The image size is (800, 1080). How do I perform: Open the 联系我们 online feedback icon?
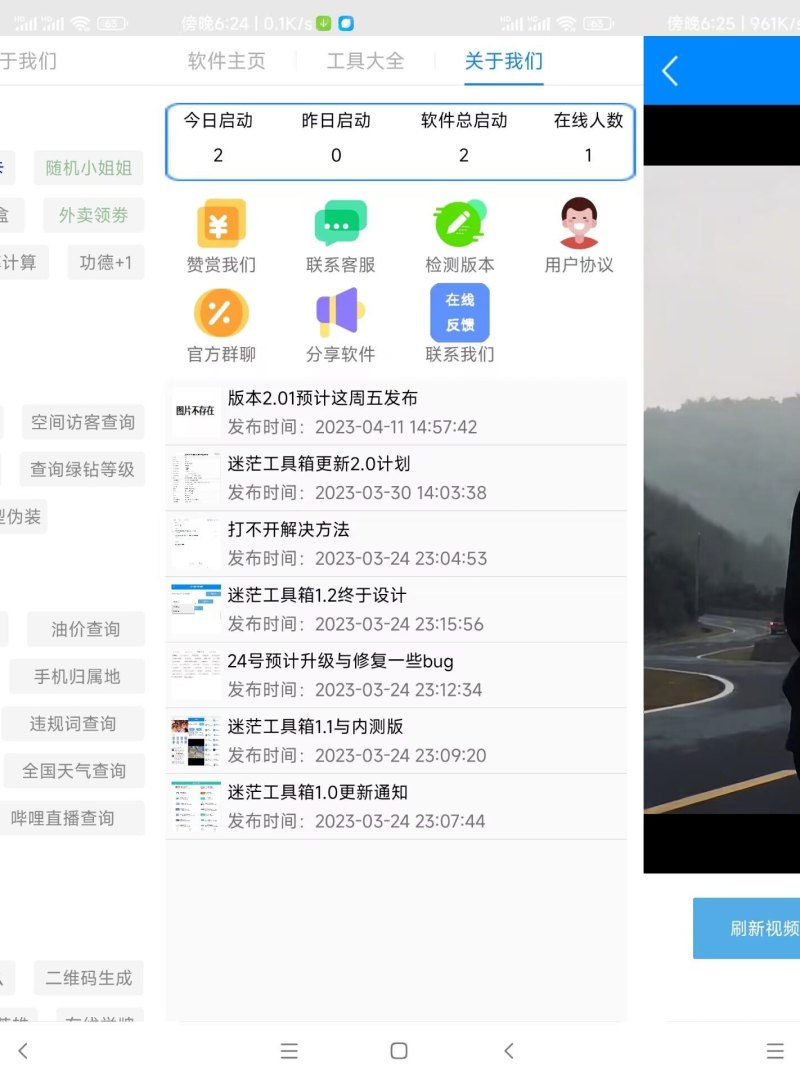click(459, 313)
